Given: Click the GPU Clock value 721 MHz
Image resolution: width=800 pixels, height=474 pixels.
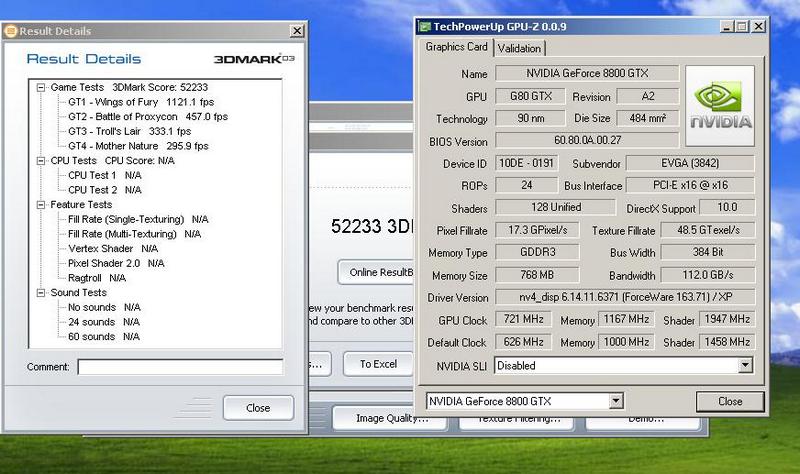Looking at the screenshot, I should coord(523,319).
